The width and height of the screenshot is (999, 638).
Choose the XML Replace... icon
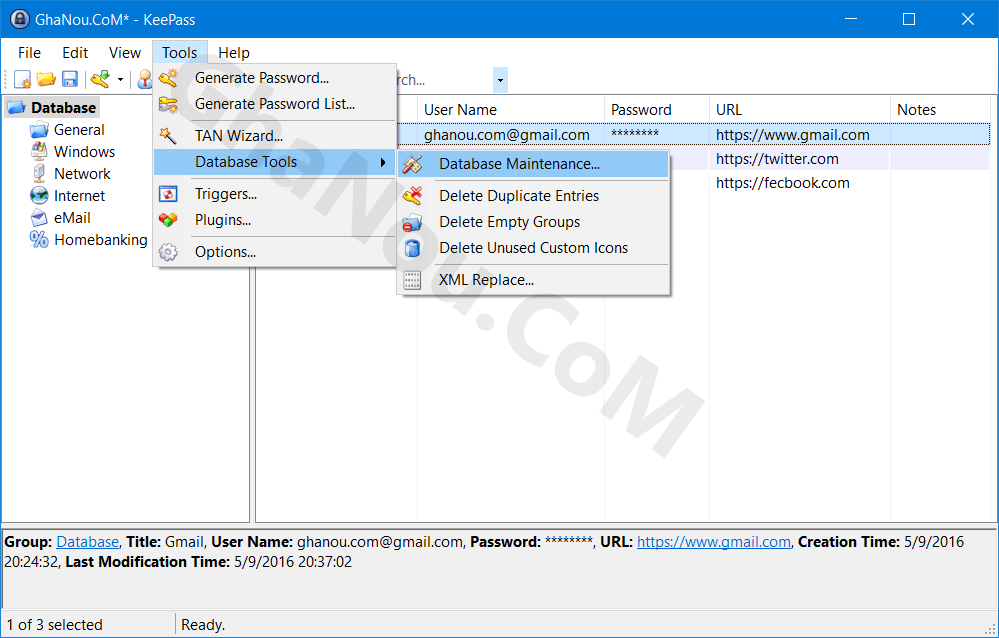pyautogui.click(x=412, y=280)
